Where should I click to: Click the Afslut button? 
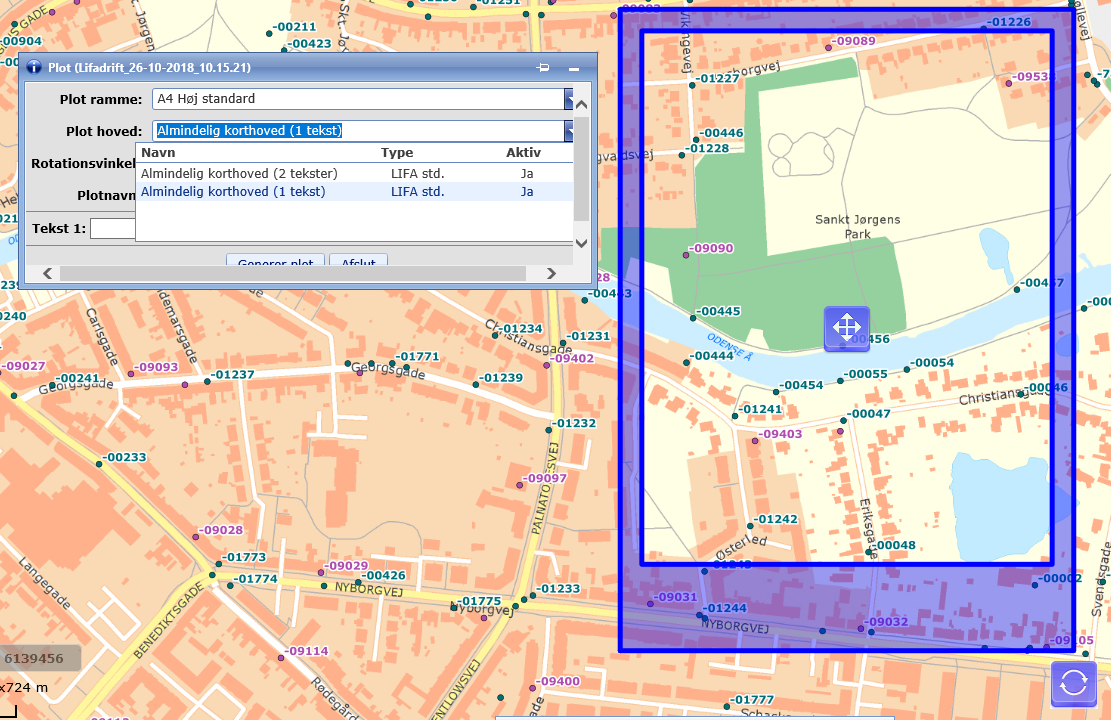tap(359, 261)
